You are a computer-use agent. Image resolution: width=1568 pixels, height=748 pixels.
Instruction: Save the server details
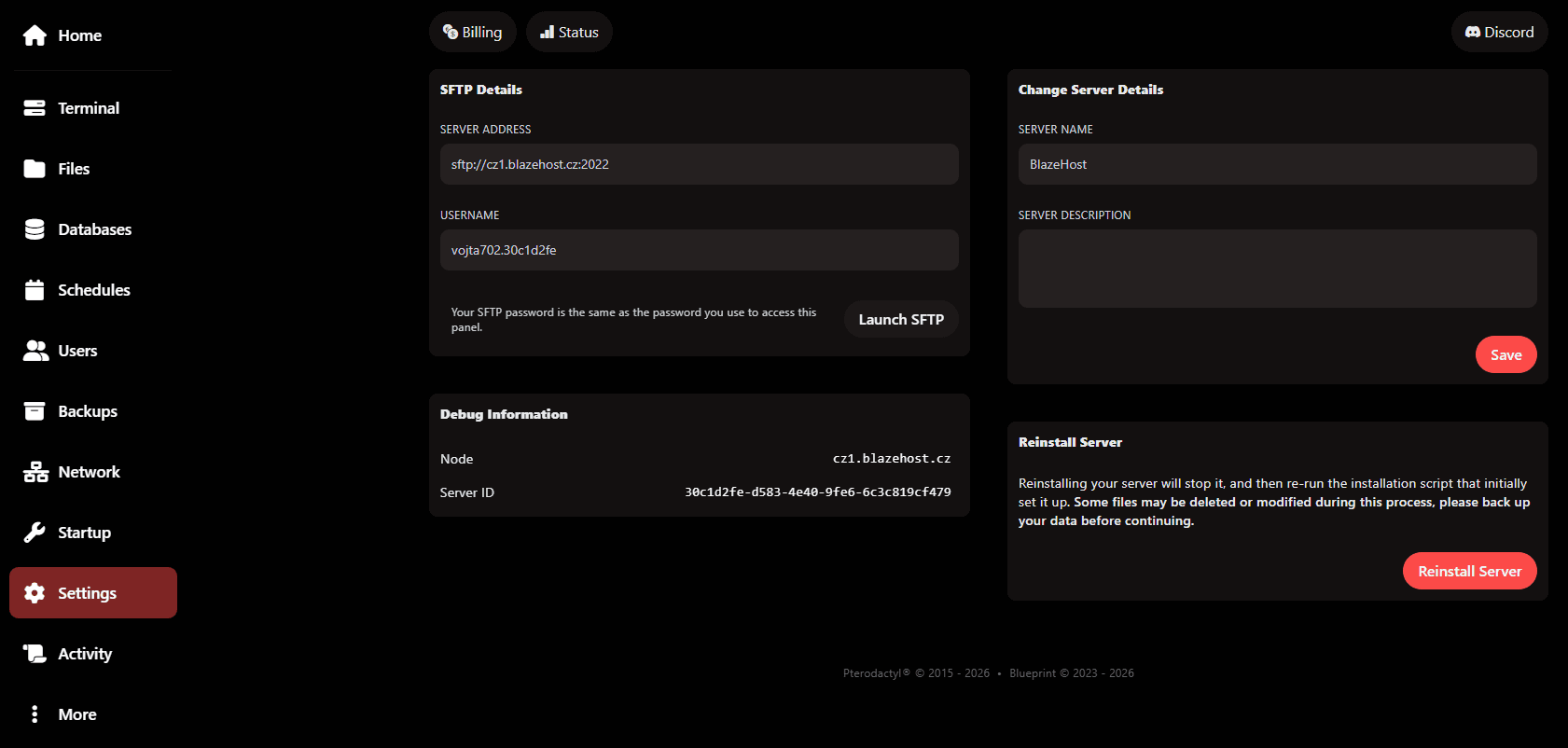click(1506, 354)
